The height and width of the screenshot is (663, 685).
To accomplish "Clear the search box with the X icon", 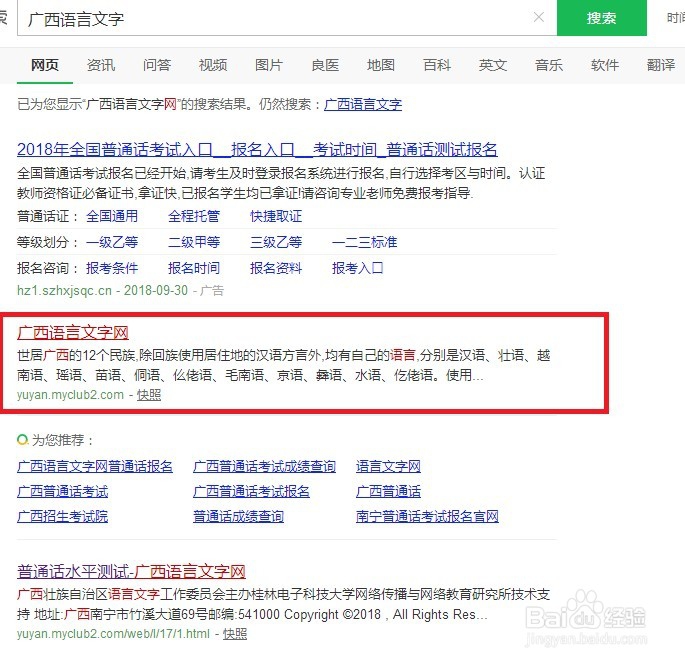I will click(x=539, y=17).
